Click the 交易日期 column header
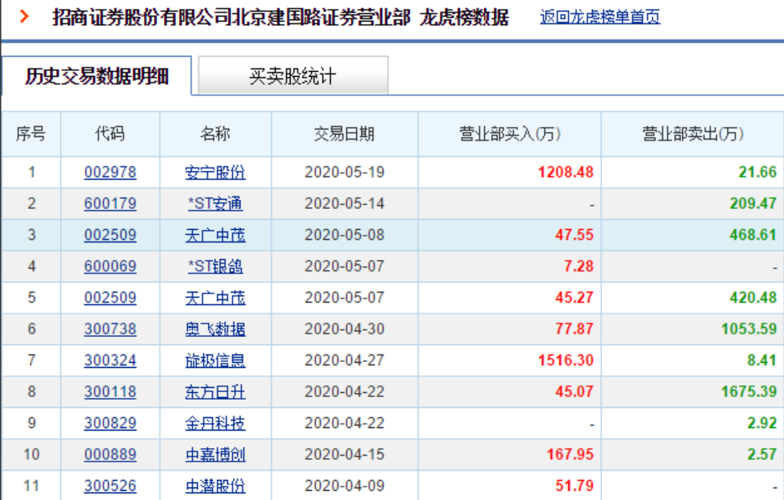784x500 pixels. pos(344,134)
